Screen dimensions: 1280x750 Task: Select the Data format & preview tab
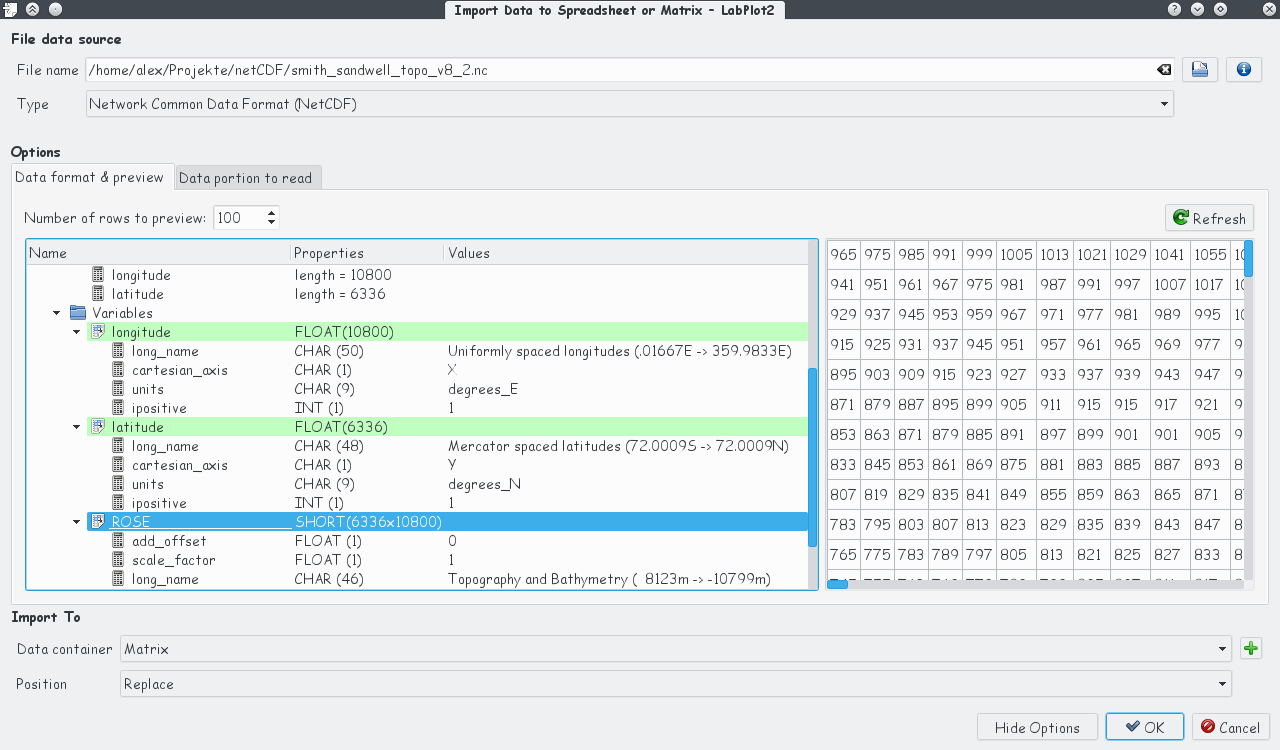pyautogui.click(x=91, y=177)
